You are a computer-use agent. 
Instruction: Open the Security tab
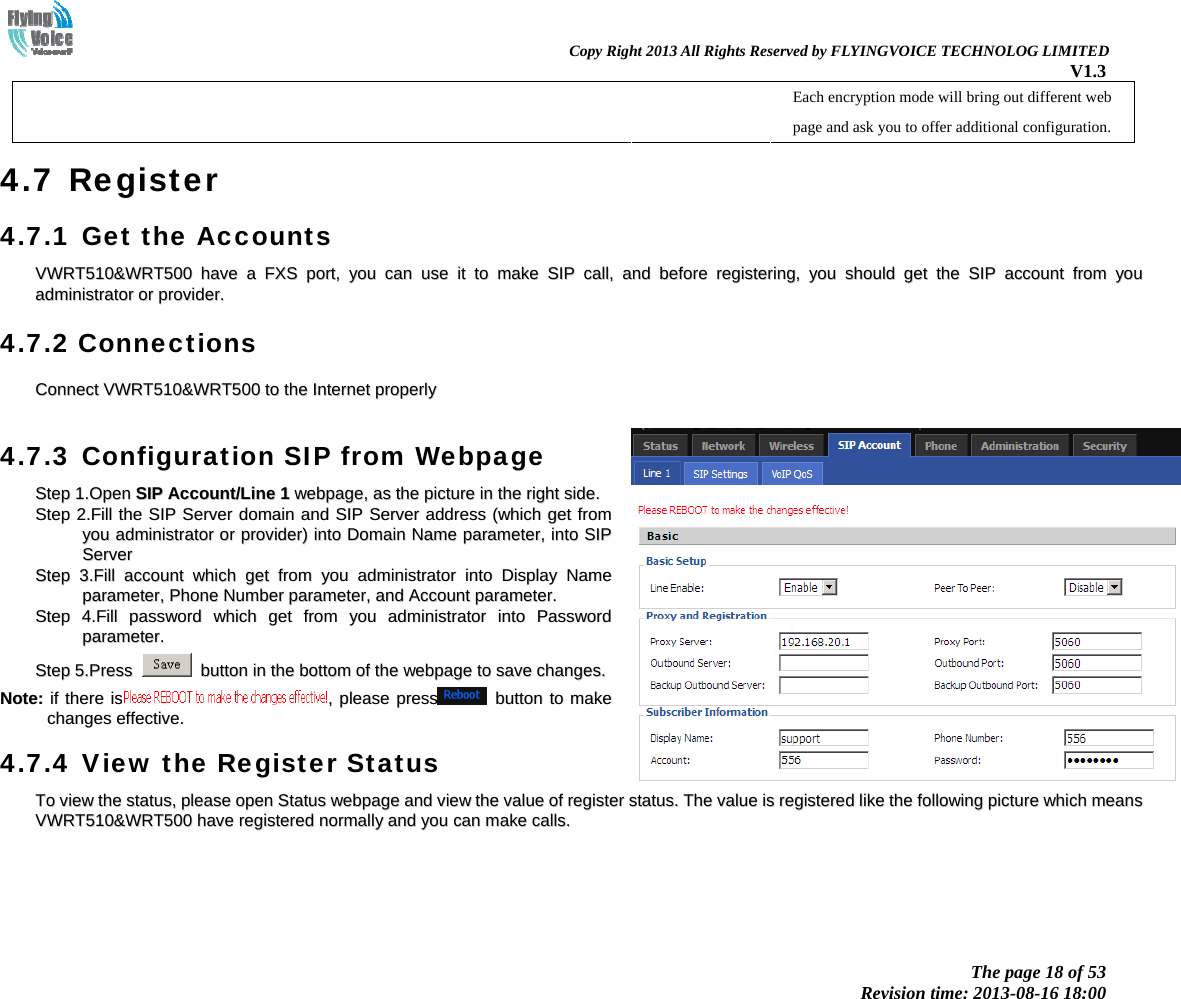pos(1104,446)
